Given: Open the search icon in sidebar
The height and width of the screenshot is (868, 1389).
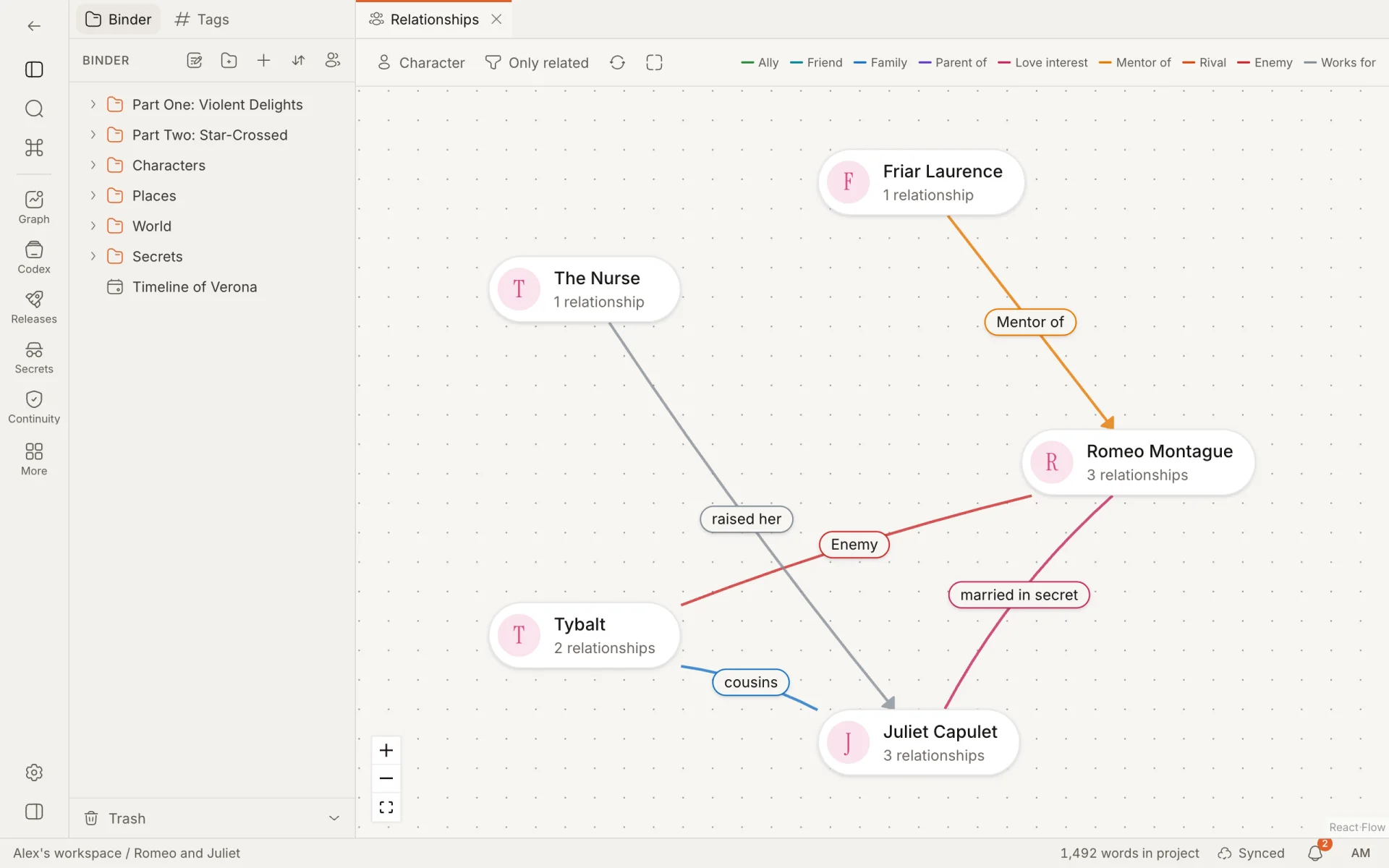Looking at the screenshot, I should point(34,109).
